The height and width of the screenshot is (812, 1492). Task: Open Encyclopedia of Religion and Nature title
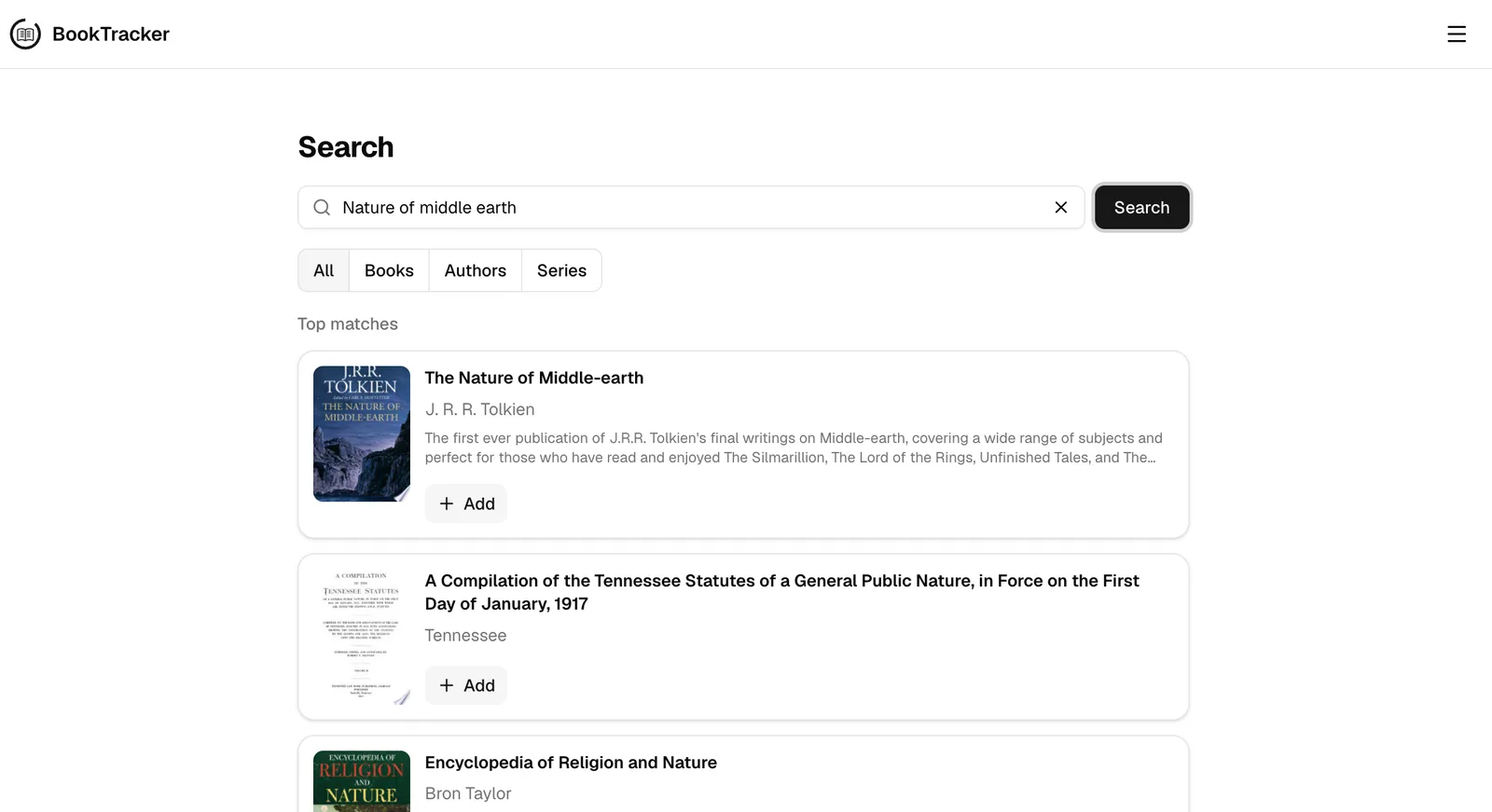571,763
